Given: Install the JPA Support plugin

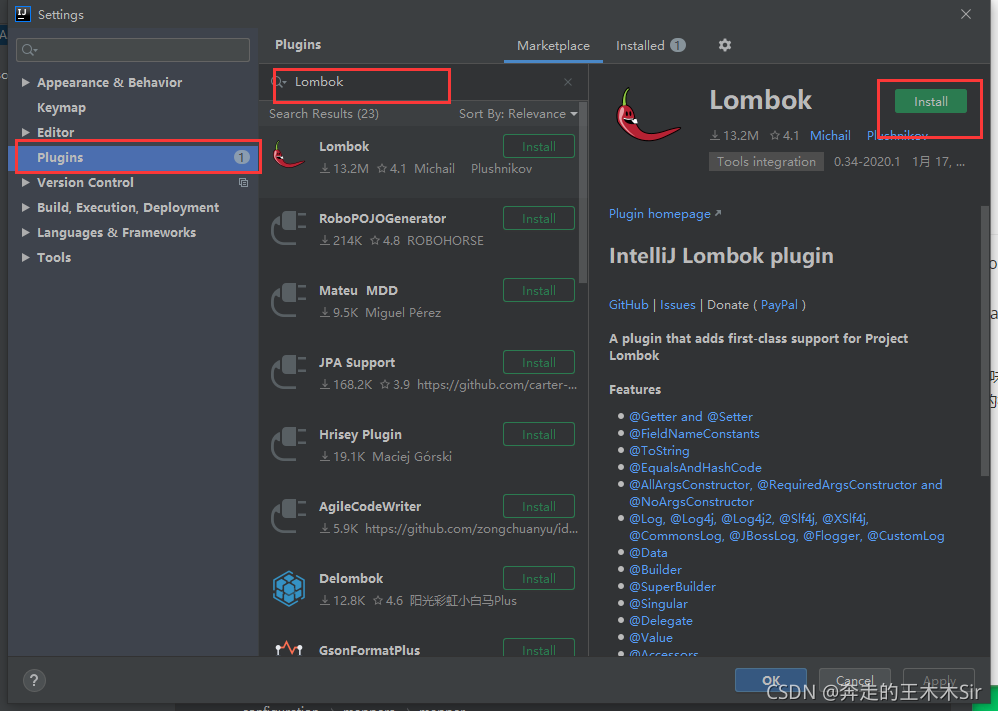Looking at the screenshot, I should 538,362.
